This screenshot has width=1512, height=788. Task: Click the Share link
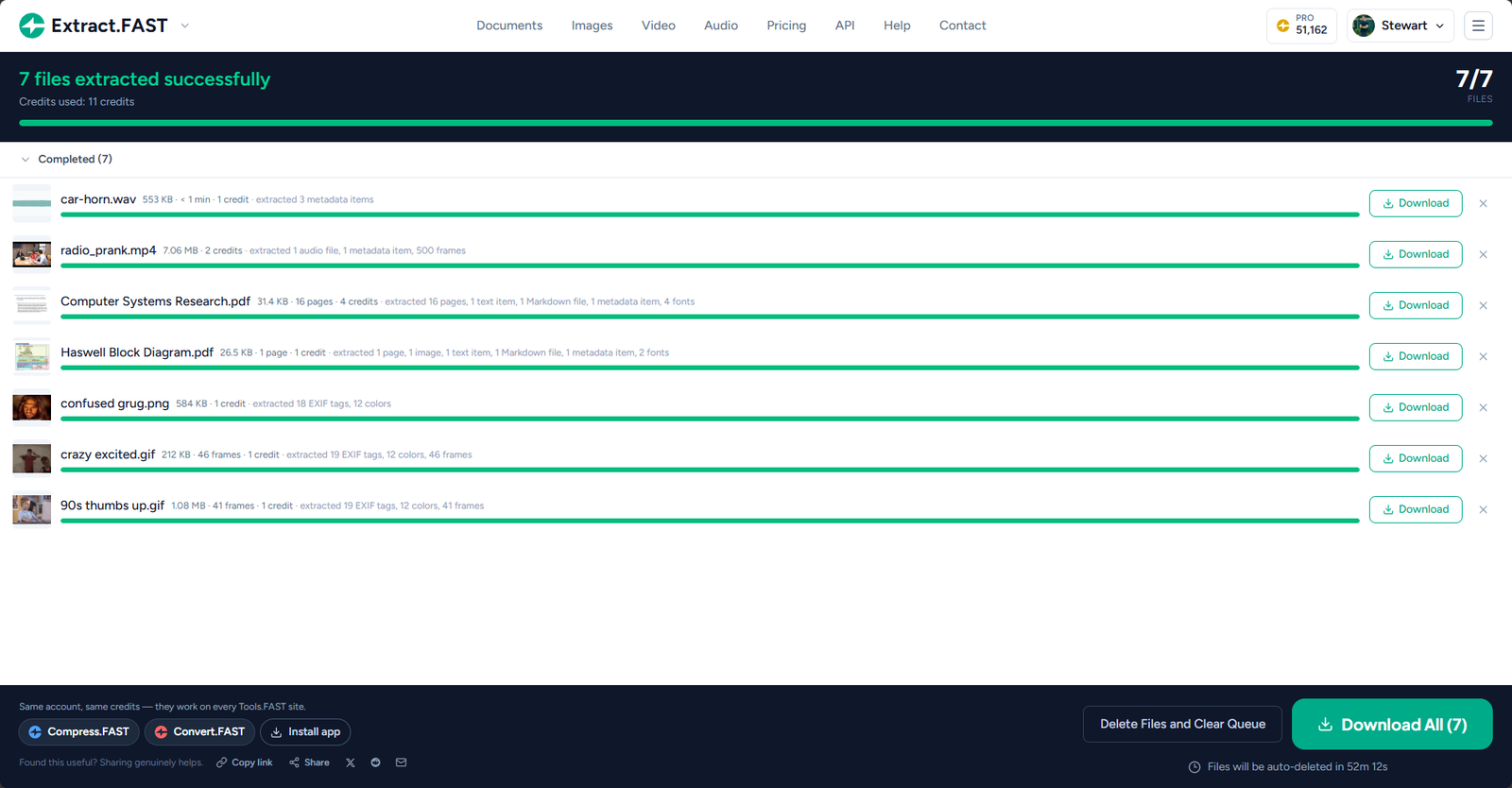point(310,762)
